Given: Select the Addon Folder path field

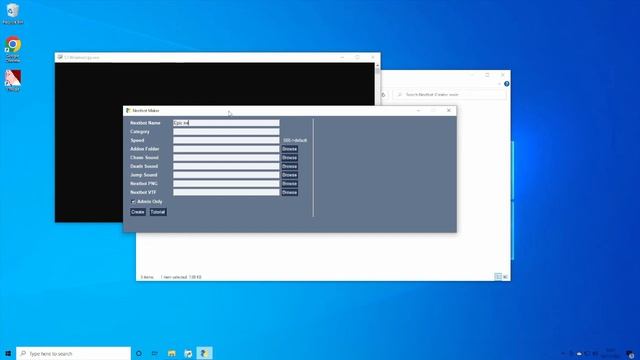Looking at the screenshot, I should point(226,149).
